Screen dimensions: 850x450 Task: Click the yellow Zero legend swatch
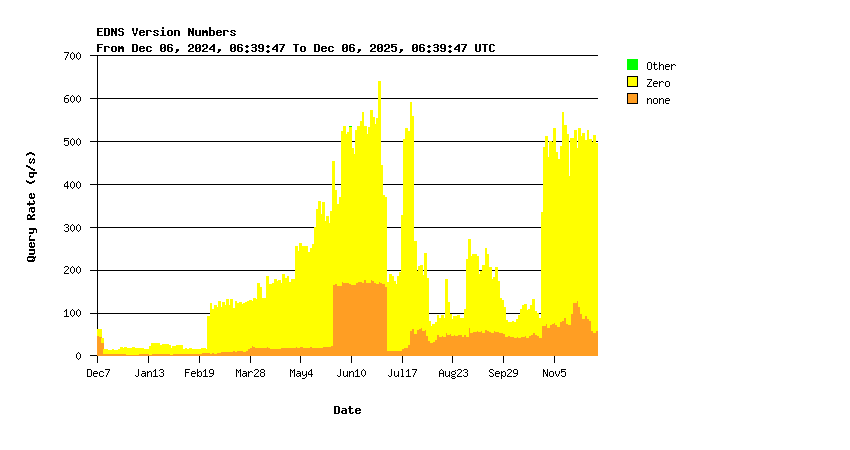[x=632, y=82]
